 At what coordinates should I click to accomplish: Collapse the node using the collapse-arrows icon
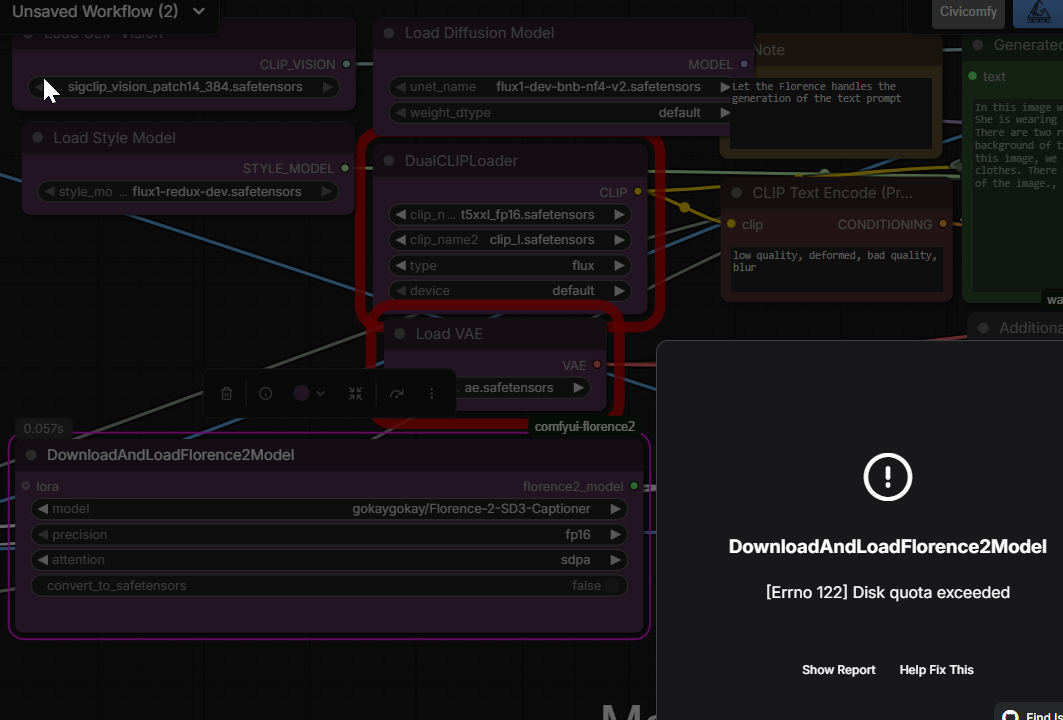coord(355,393)
